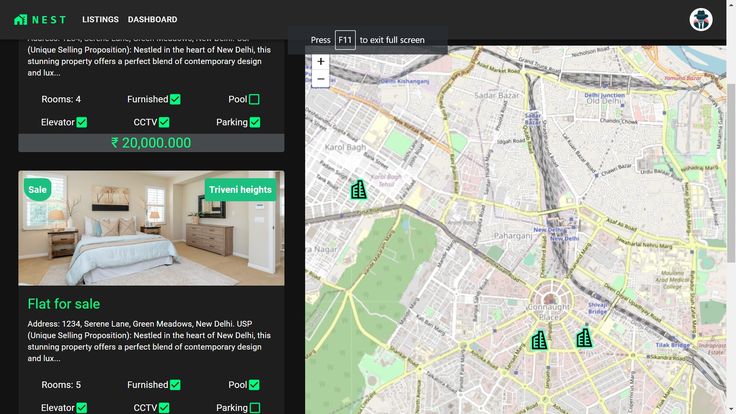Click the NEST house logo icon
The height and width of the screenshot is (414, 736).
21,19
